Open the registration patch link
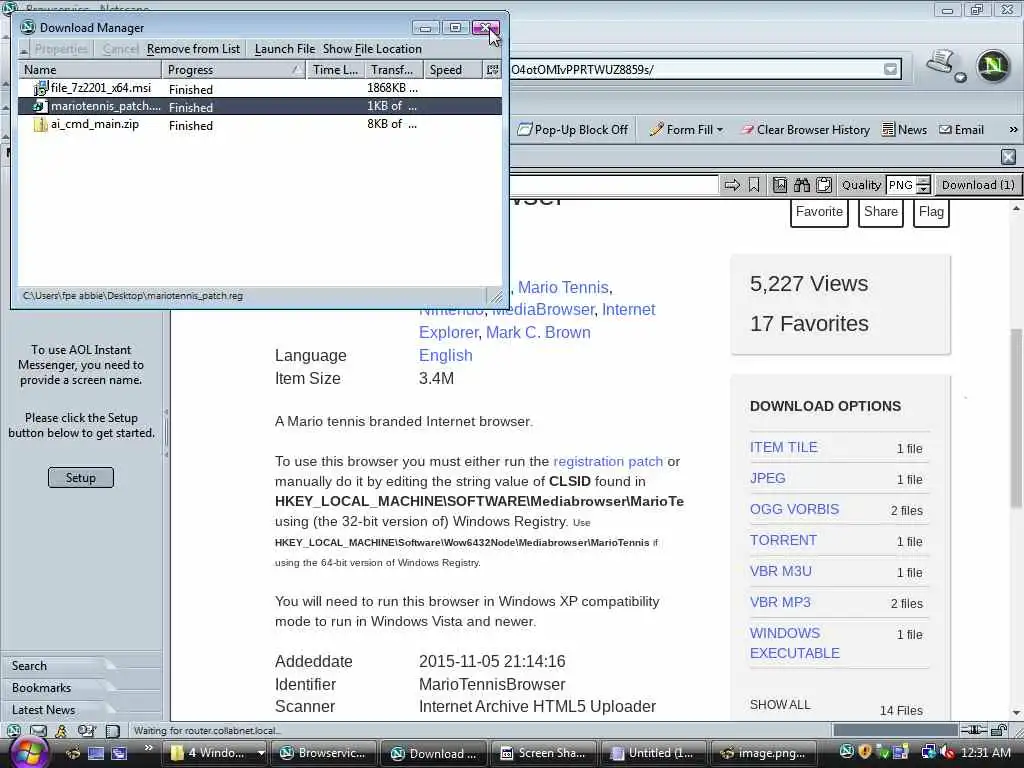 pyautogui.click(x=607, y=462)
